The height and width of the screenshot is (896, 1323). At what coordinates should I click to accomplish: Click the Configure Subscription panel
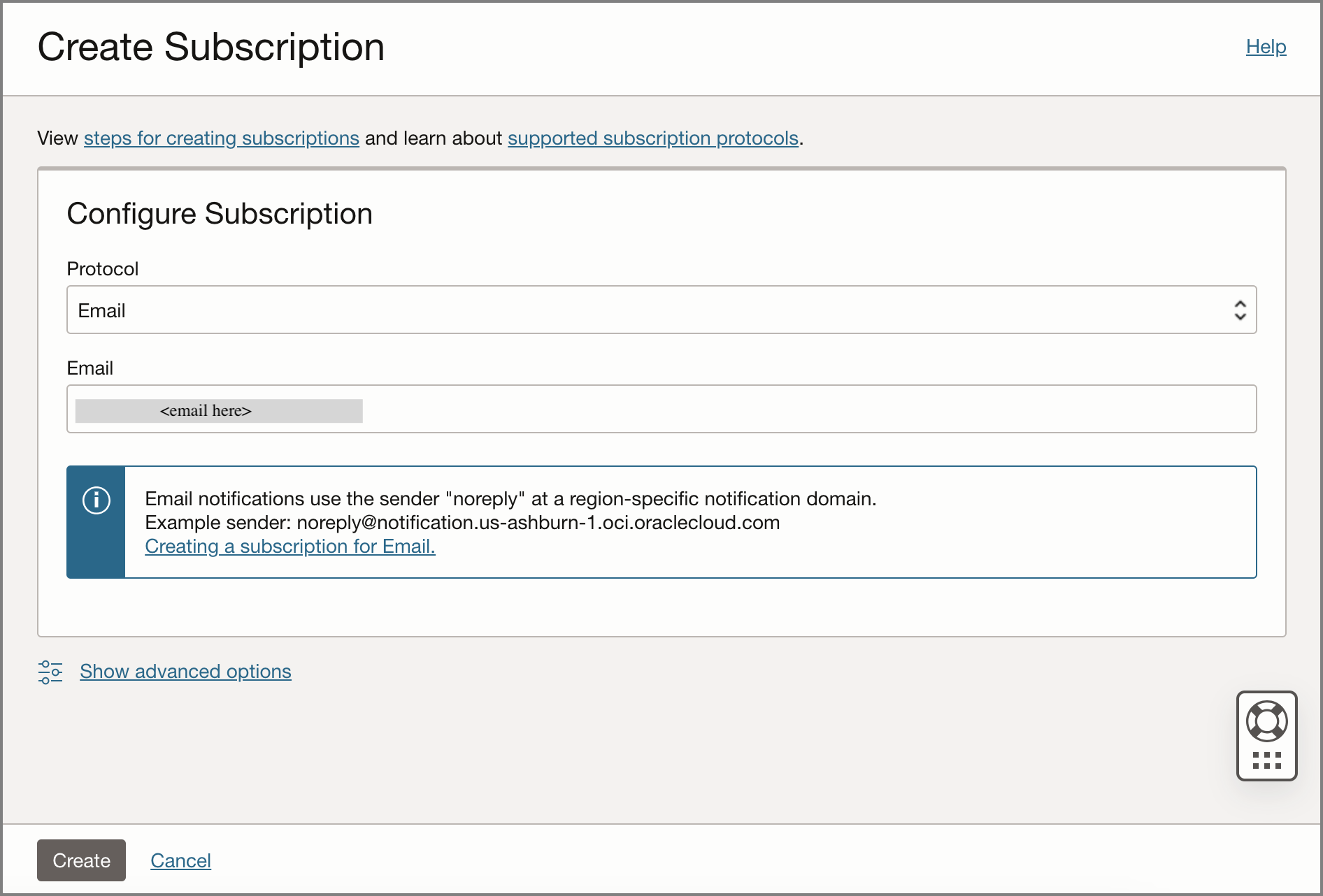click(219, 213)
